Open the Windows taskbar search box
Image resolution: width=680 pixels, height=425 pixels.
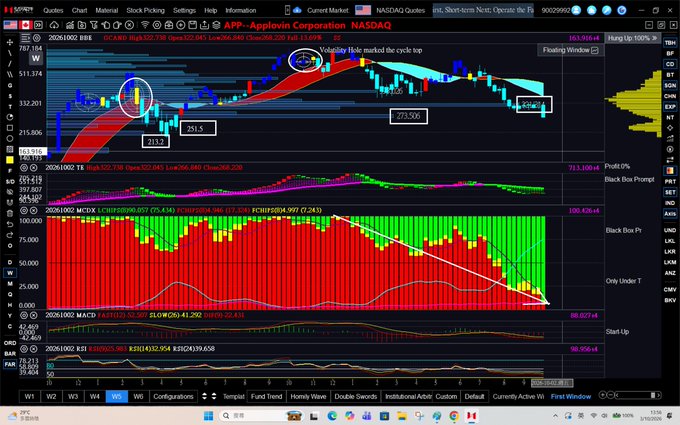click(x=262, y=415)
